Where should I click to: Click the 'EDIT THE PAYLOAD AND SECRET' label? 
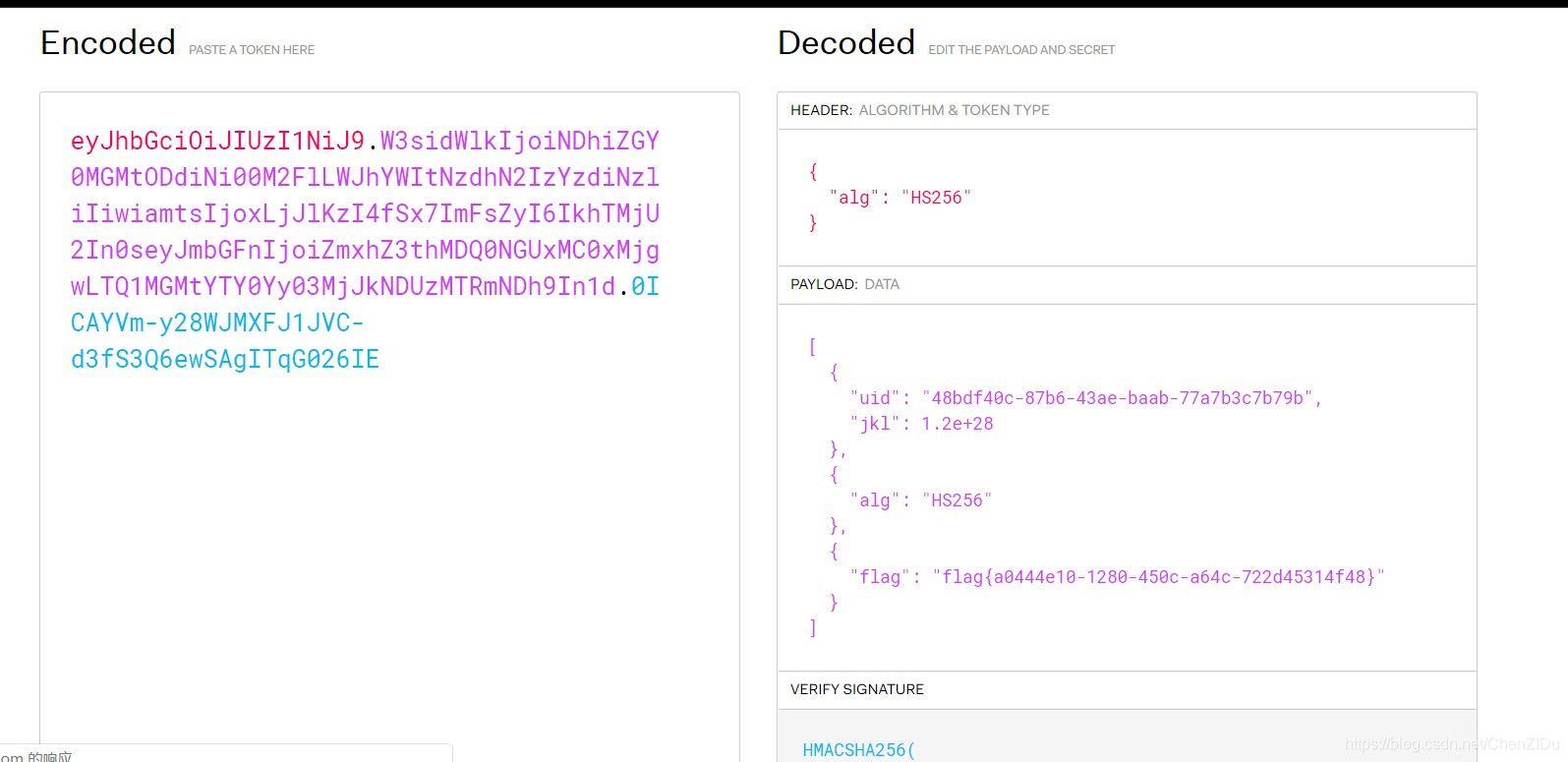pos(1021,50)
